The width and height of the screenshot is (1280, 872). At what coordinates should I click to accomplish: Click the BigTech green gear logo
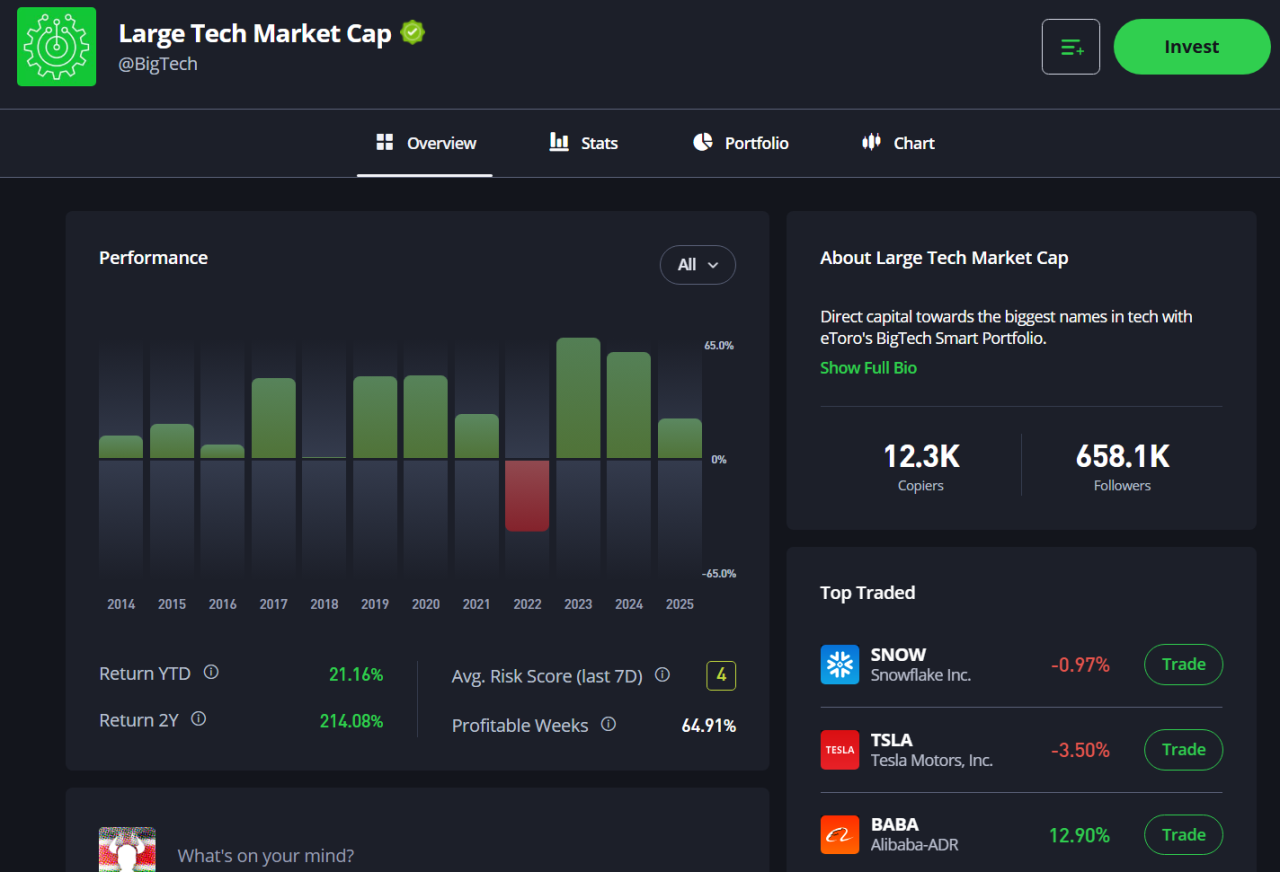tap(57, 46)
